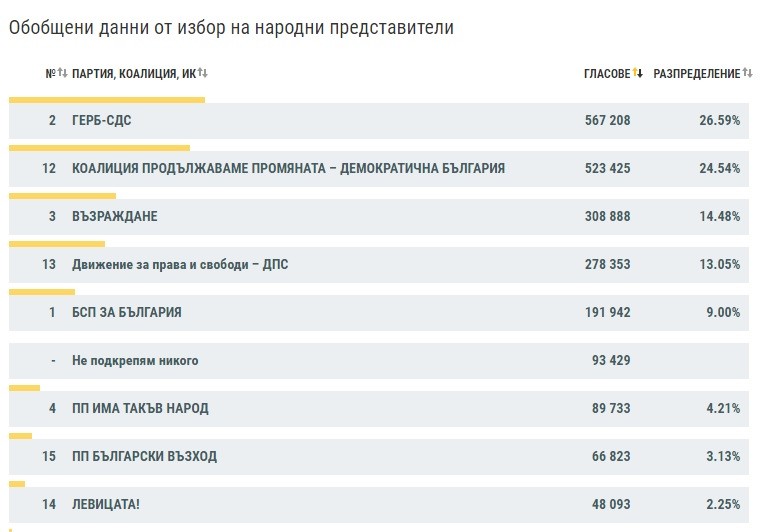Toggle the sort icon next to ГЛАСОВЕ
This screenshot has width=762, height=532.
638,73
